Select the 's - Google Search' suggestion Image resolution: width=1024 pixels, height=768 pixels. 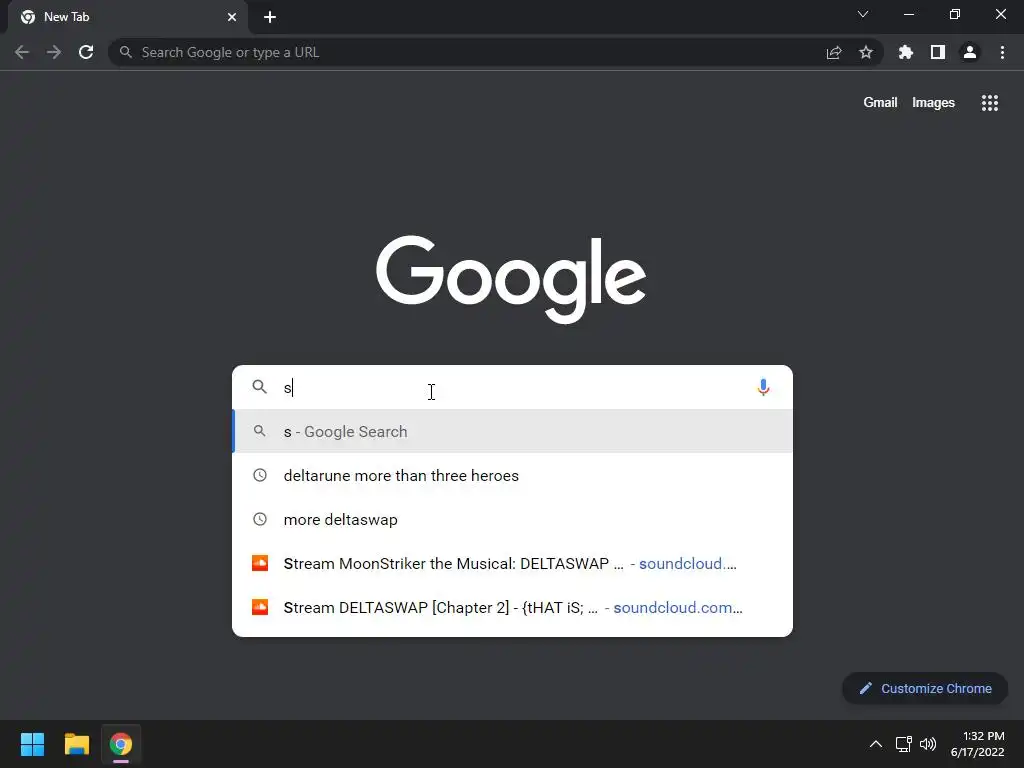513,432
